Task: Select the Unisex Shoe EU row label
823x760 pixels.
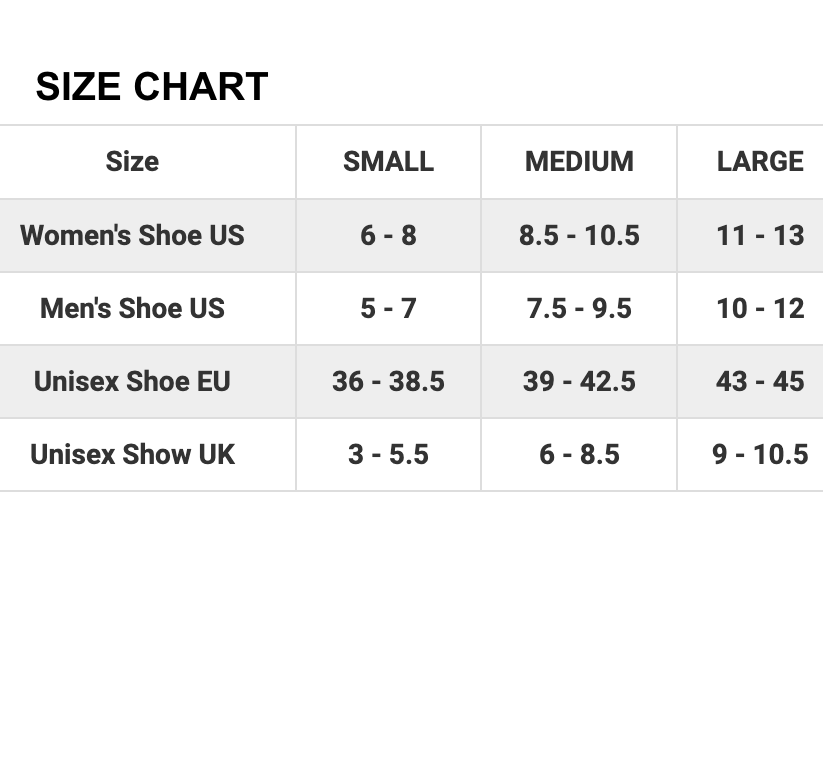Action: click(132, 381)
